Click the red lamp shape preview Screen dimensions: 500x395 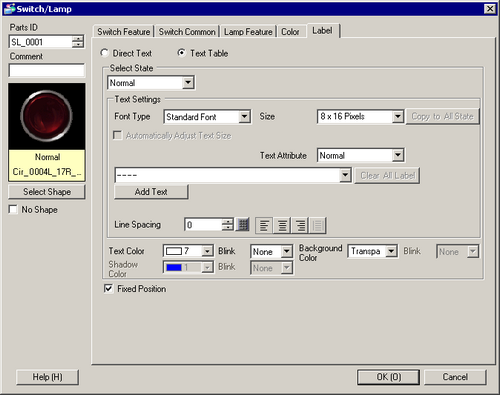[x=47, y=116]
